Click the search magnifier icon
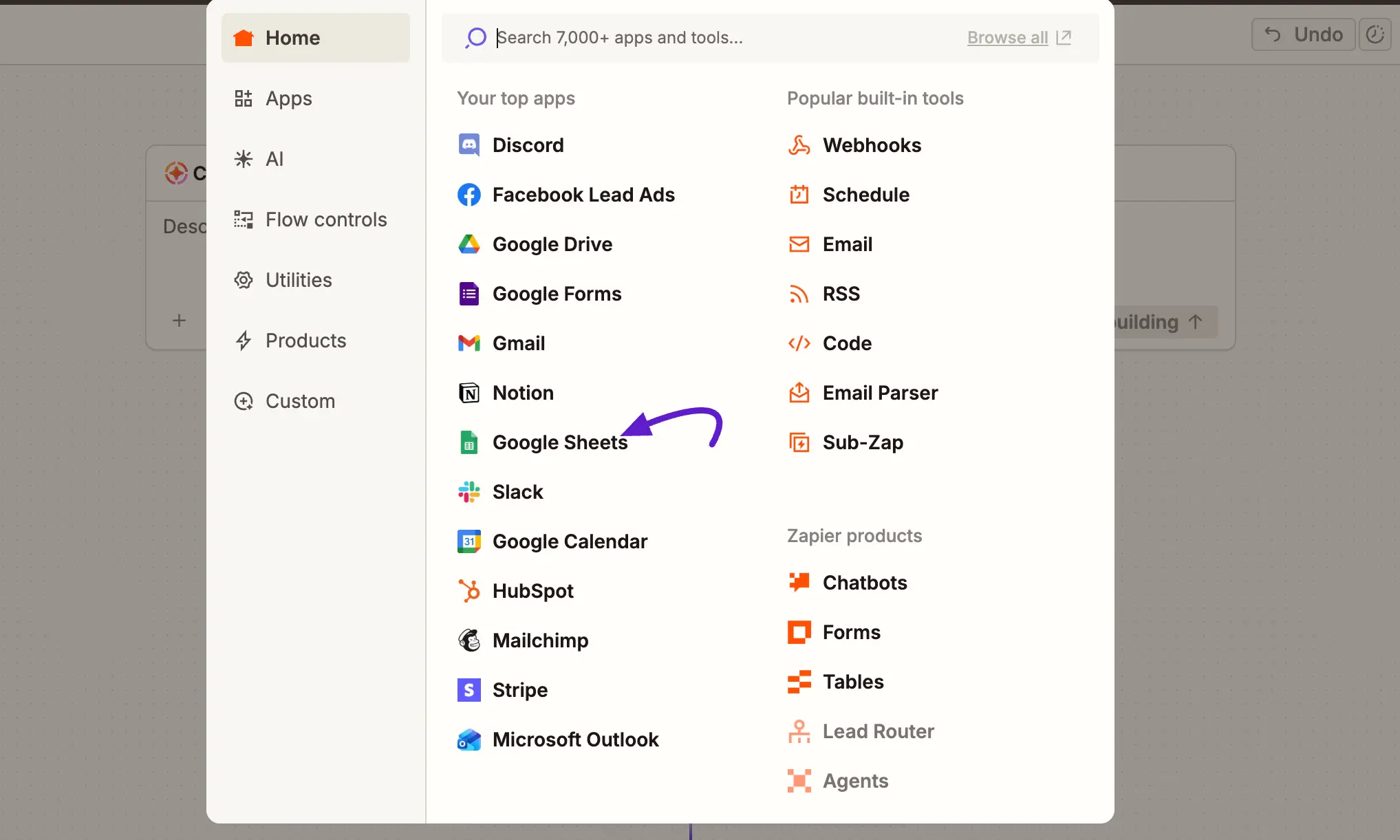This screenshot has width=1400, height=840. [x=475, y=38]
